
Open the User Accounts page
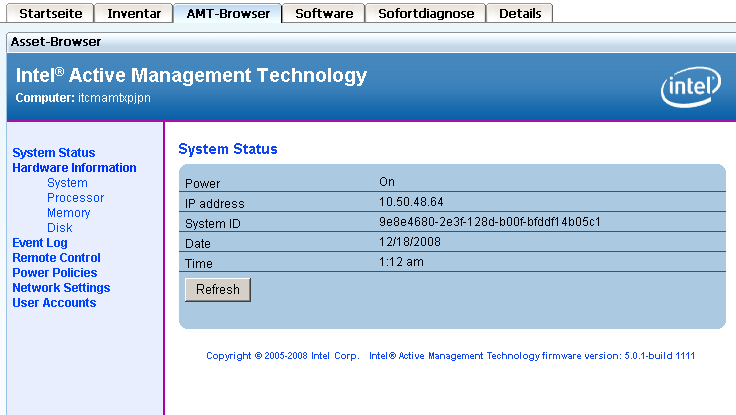click(54, 303)
